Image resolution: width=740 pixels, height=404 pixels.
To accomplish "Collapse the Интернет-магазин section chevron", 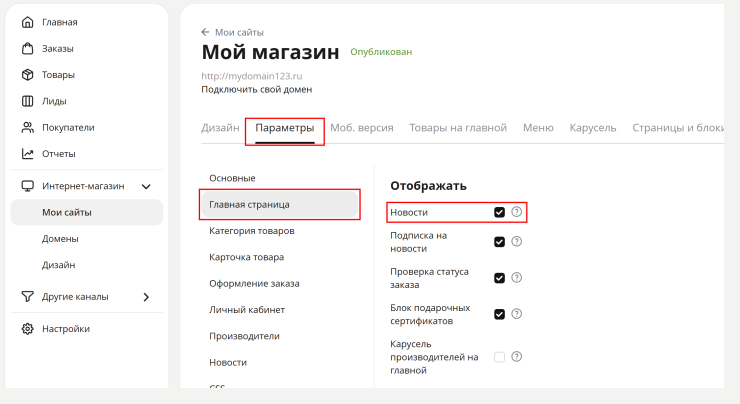I will (146, 186).
